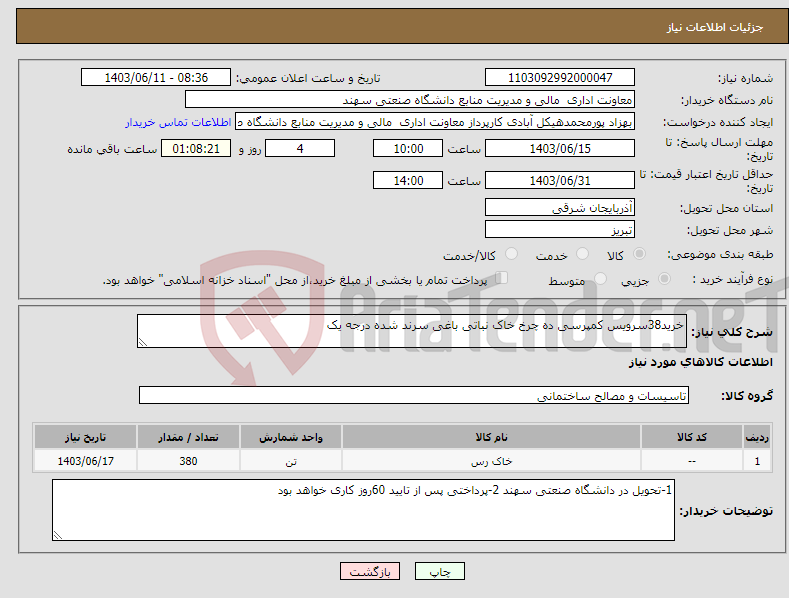Click the response deadline date 1403/06/15
The width and height of the screenshot is (789, 598).
(x=560, y=148)
